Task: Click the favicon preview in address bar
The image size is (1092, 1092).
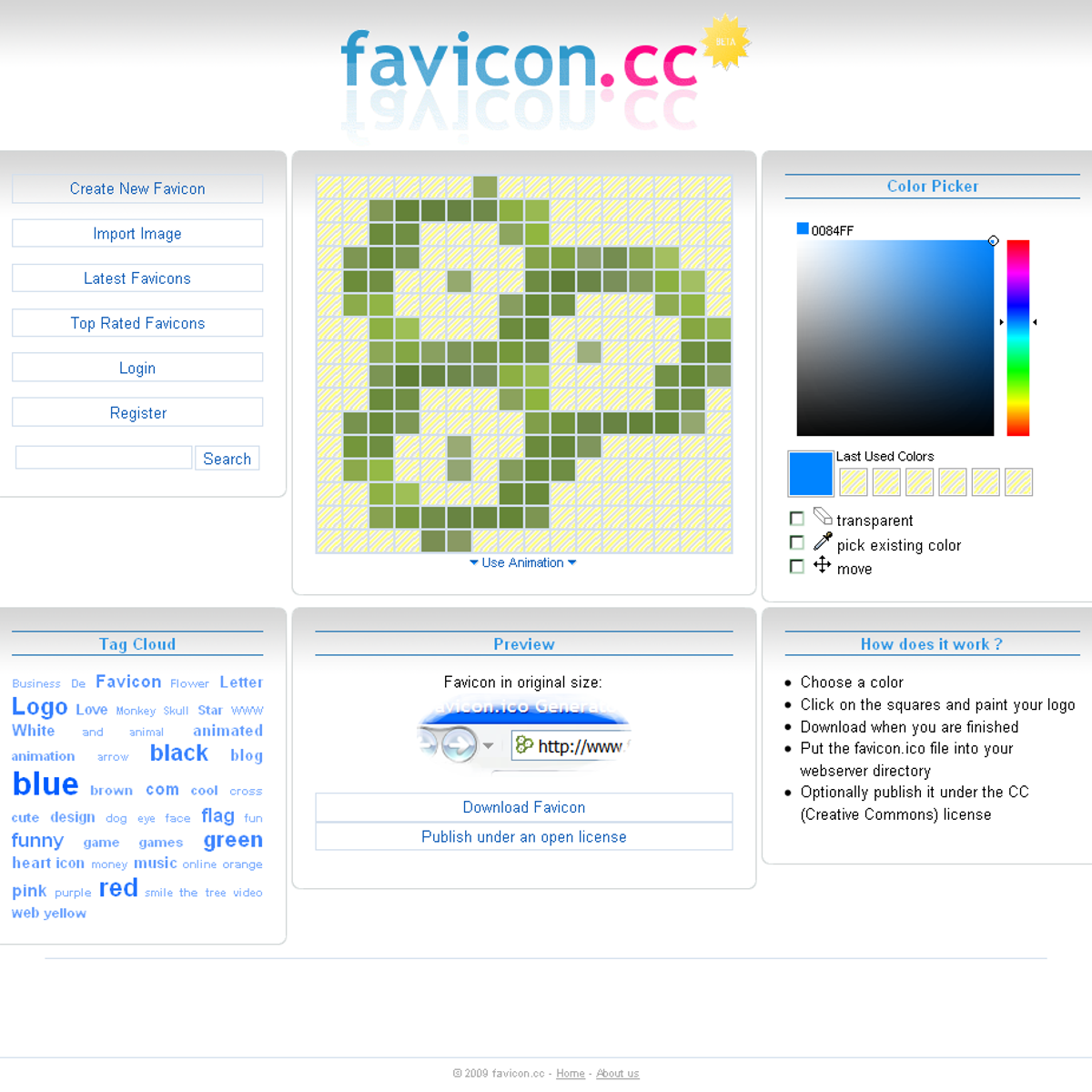Action: click(x=524, y=745)
